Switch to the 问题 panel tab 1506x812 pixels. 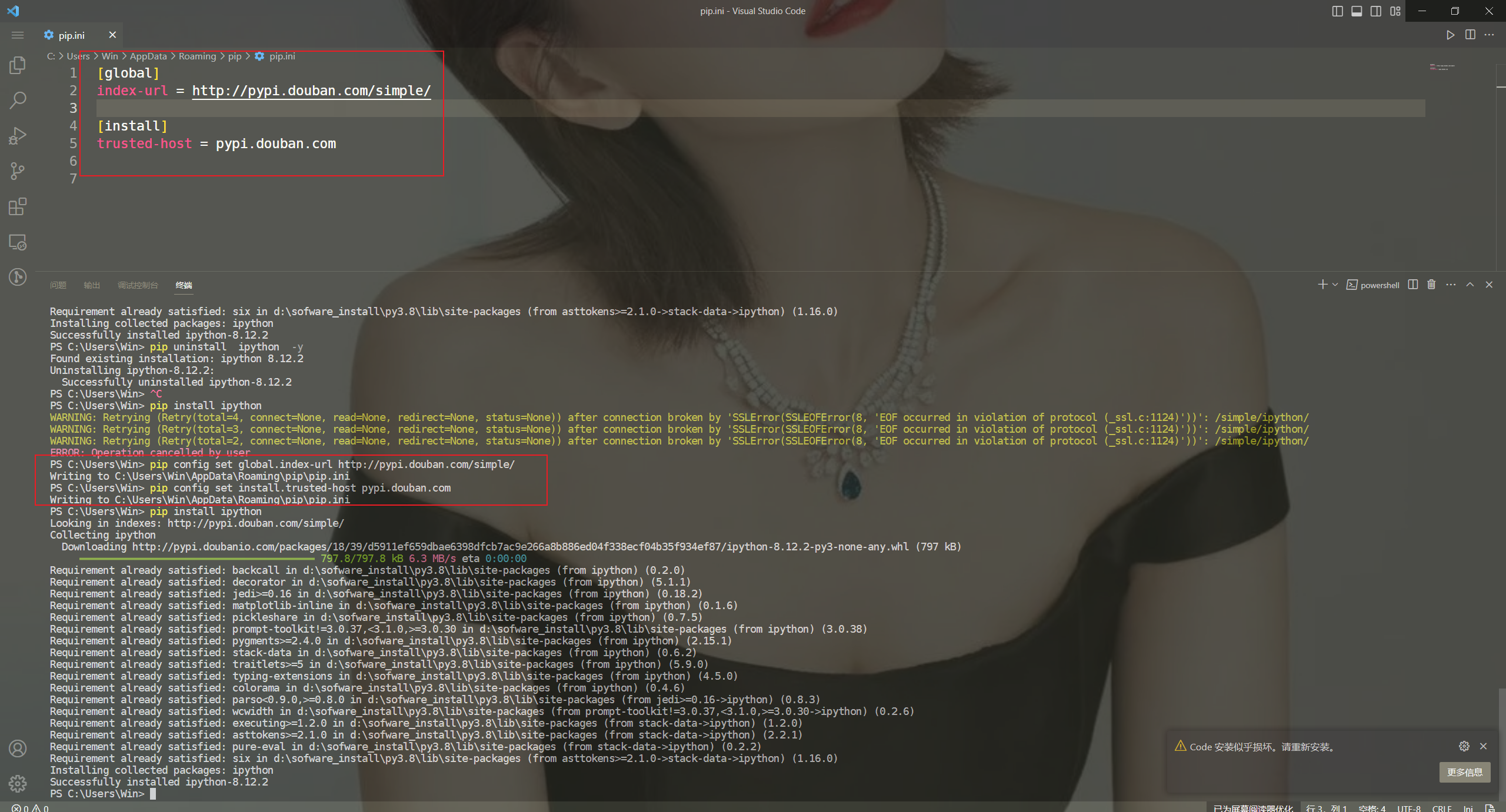(58, 285)
